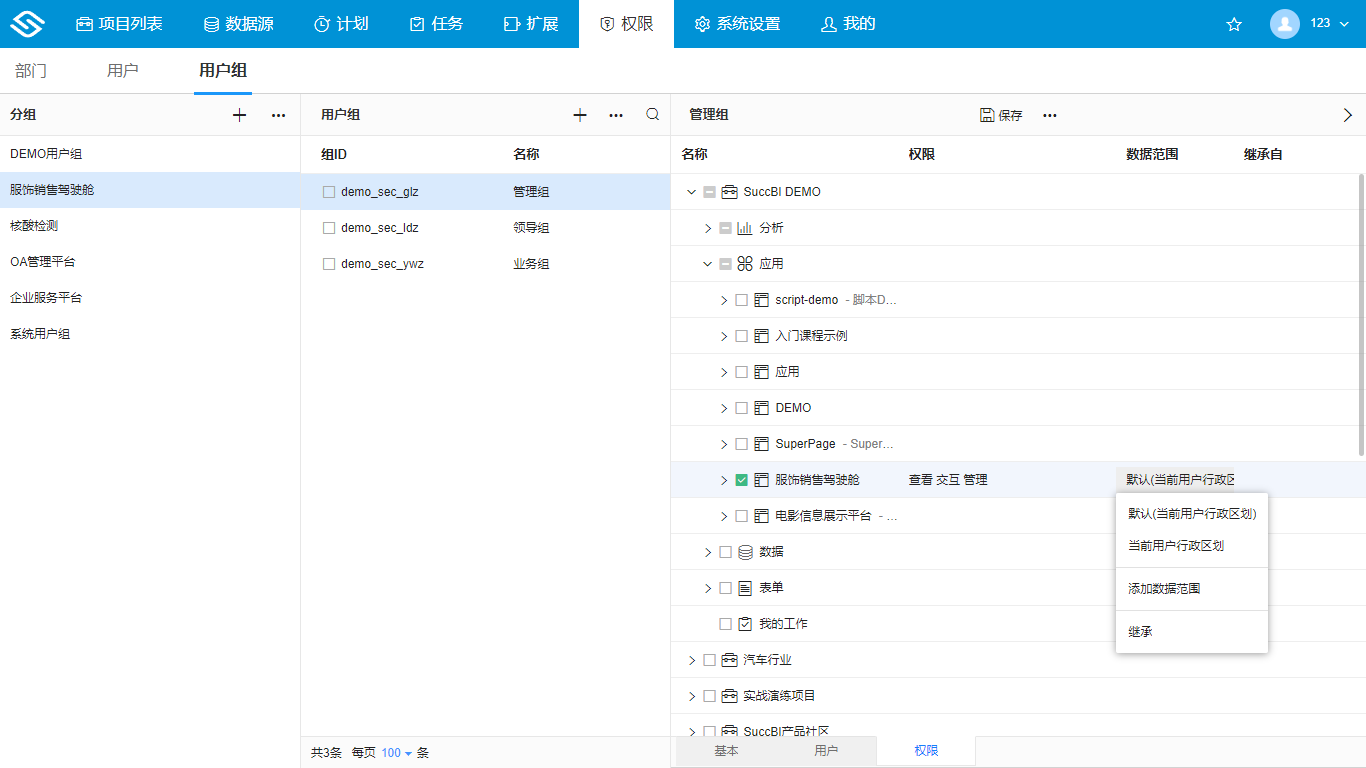
Task: Click plus icon to add a new 分组
Action: click(239, 114)
